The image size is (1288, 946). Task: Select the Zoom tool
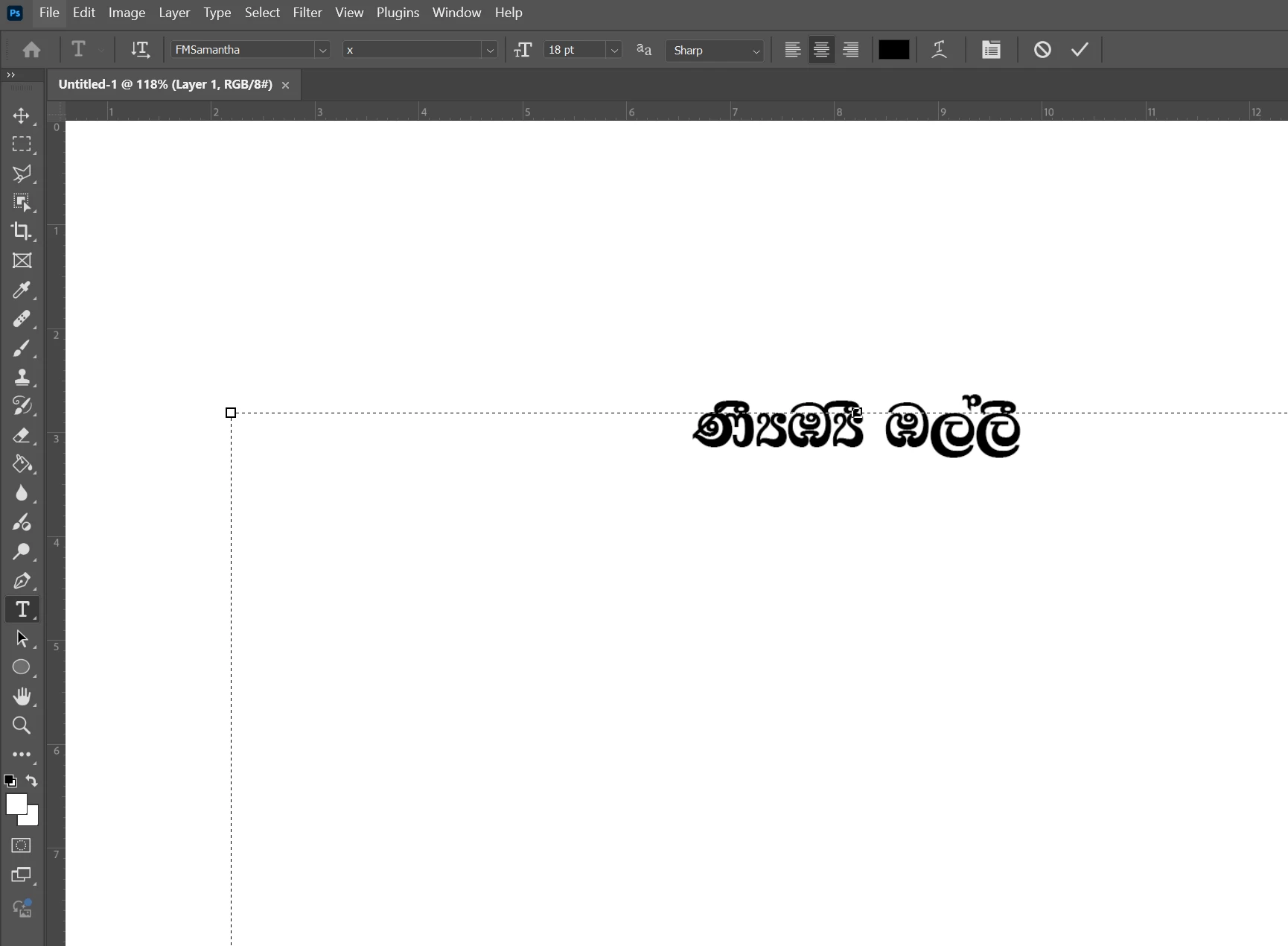click(22, 726)
